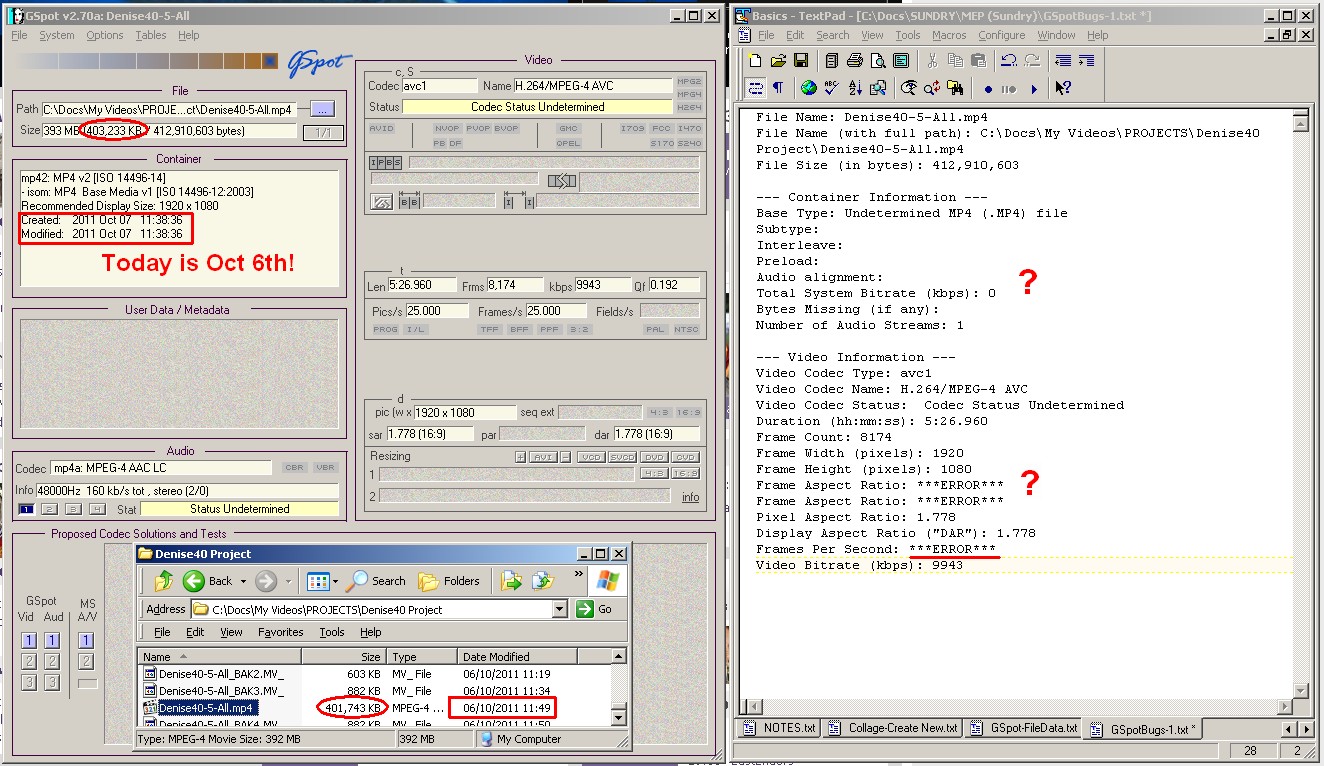Show visible paragraph marks in TextPad

coord(777,88)
